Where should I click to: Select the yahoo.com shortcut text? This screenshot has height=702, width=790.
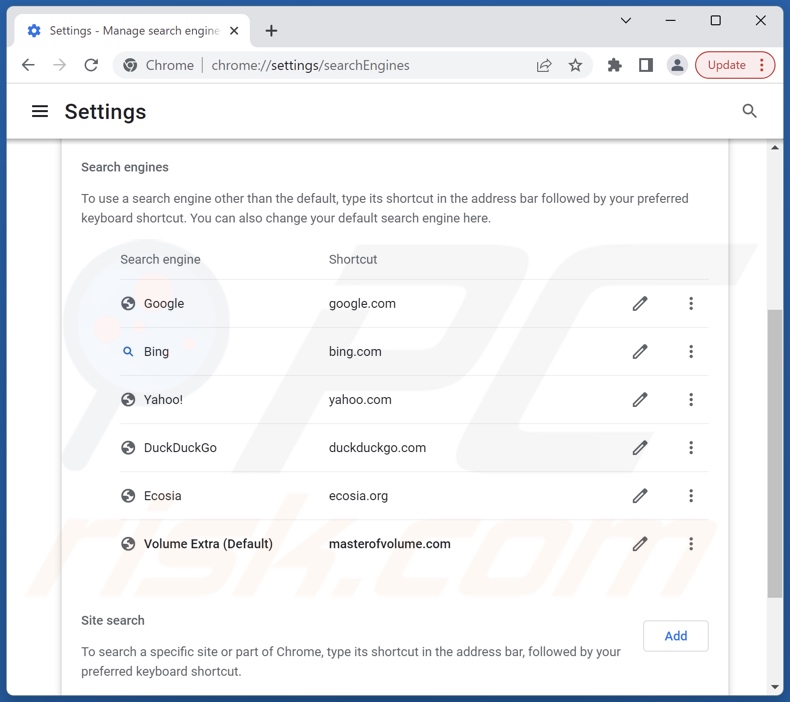click(360, 400)
